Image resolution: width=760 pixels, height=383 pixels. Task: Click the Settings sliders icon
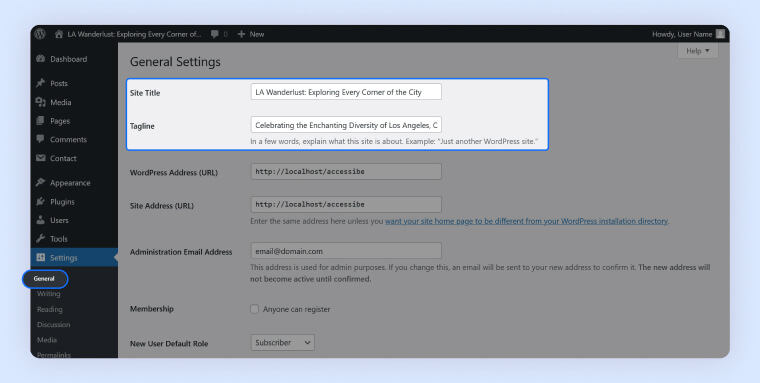coord(41,257)
